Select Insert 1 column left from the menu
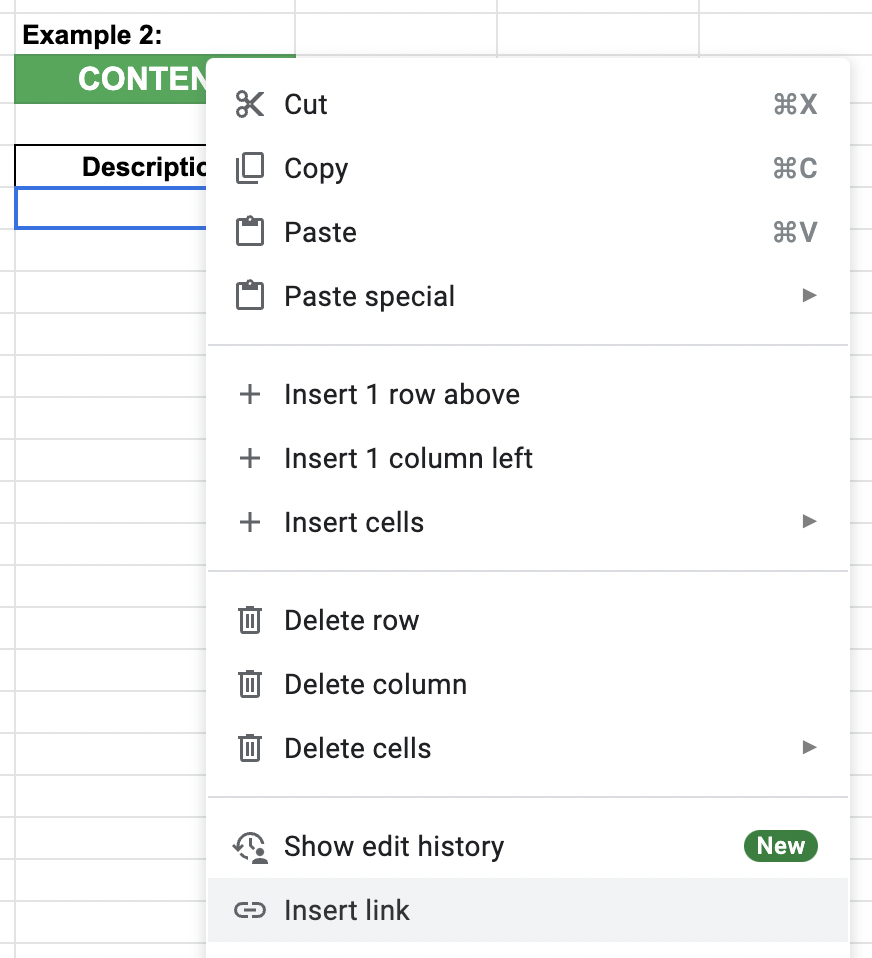 tap(407, 458)
